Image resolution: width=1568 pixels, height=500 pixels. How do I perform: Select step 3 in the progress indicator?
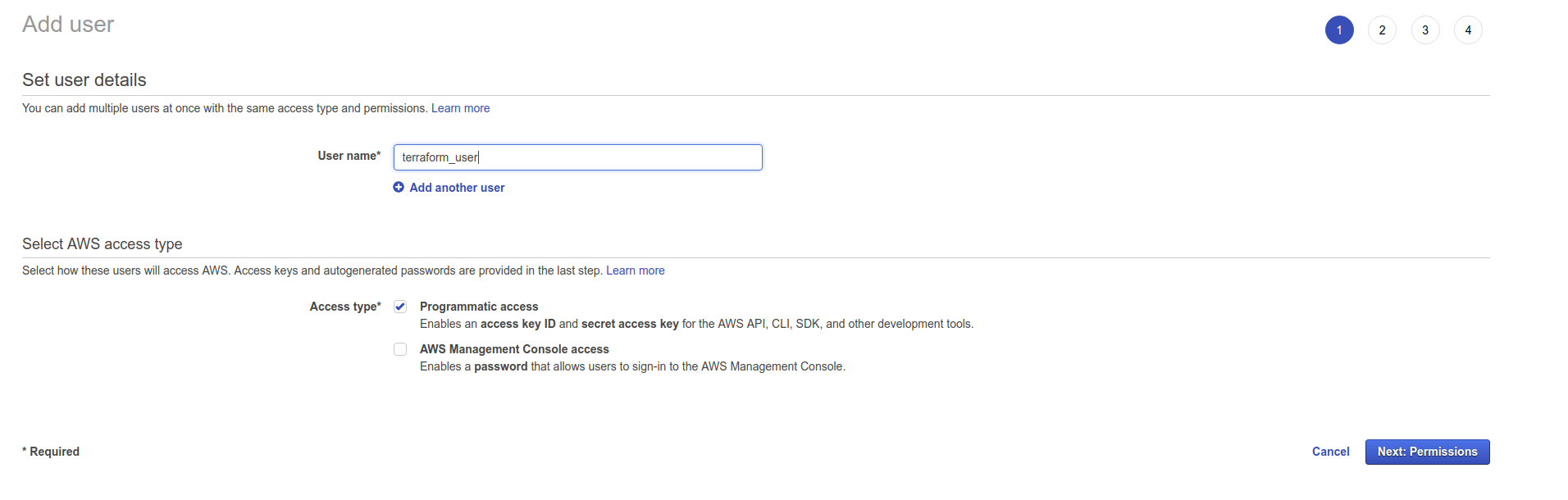coord(1425,30)
